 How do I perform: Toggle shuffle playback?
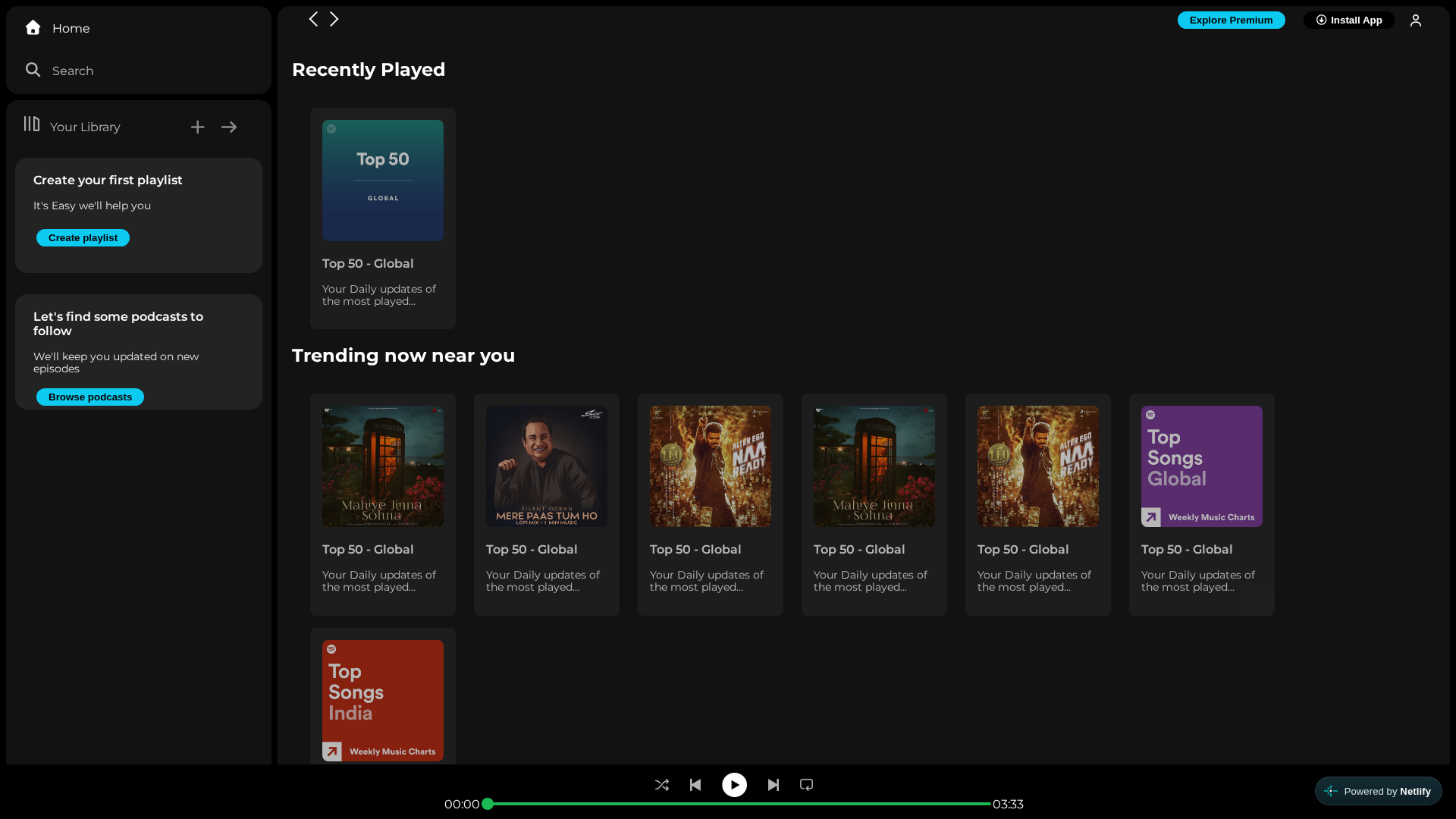[661, 785]
